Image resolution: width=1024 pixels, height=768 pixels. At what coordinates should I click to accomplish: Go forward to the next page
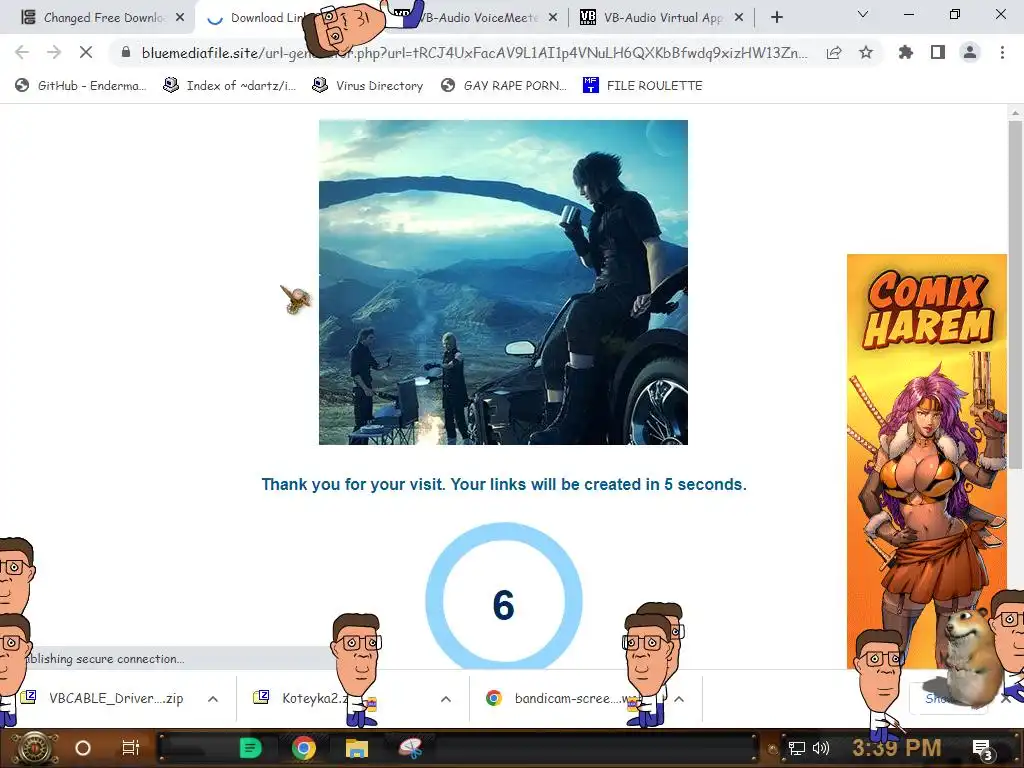point(54,52)
